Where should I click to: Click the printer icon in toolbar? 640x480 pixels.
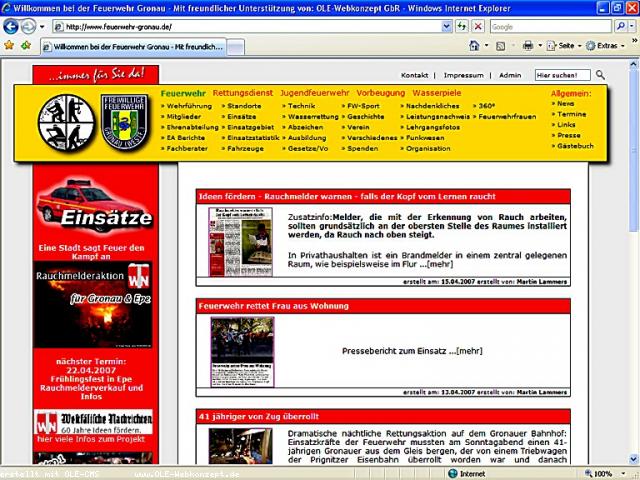[x=528, y=46]
